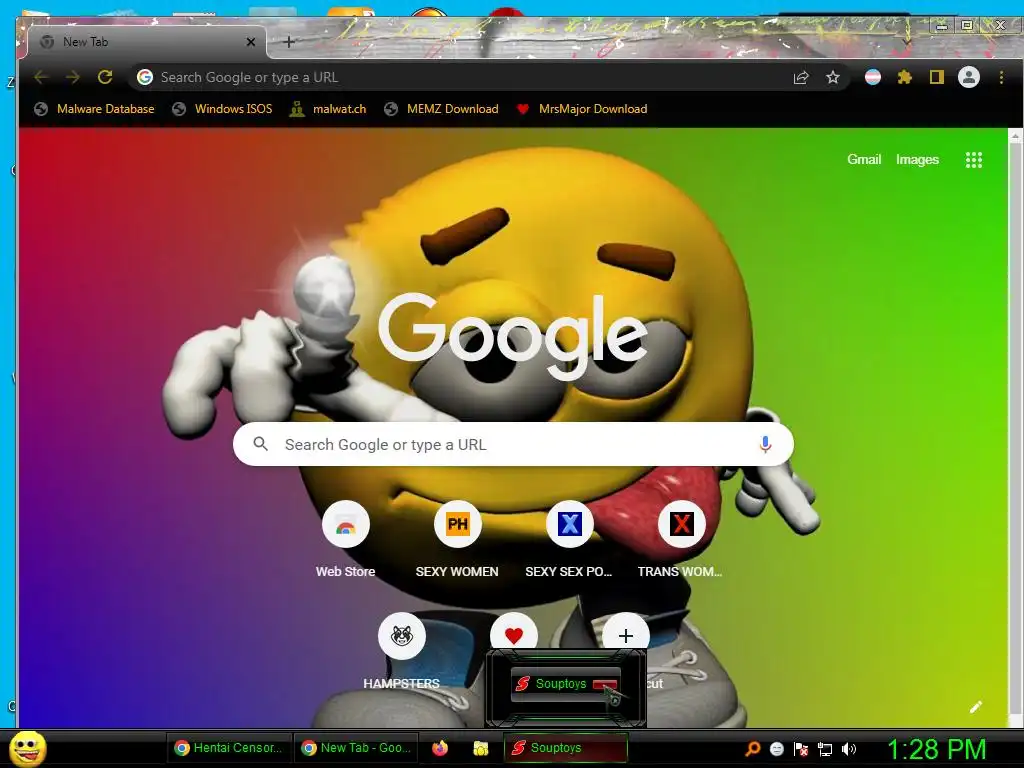
Task: Click the 1:28 PM clock
Action: (936, 749)
